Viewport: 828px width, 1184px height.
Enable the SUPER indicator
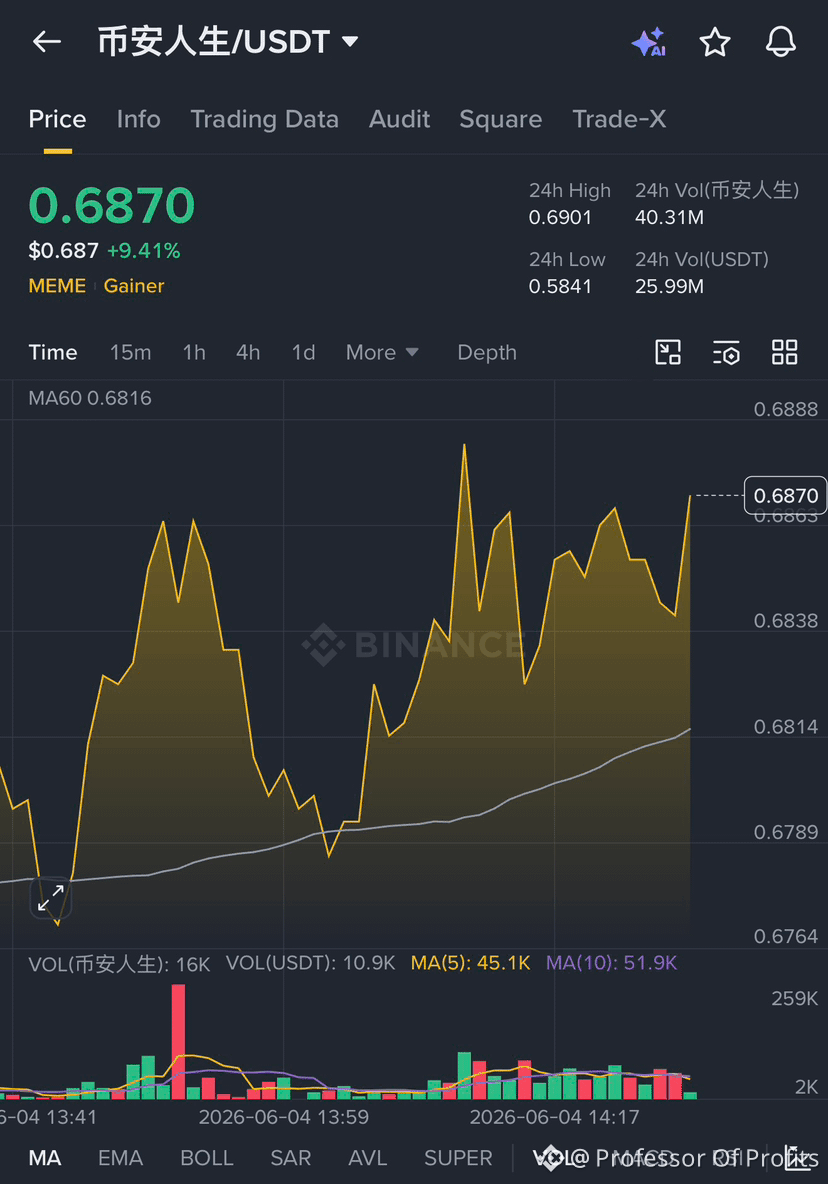[458, 1158]
